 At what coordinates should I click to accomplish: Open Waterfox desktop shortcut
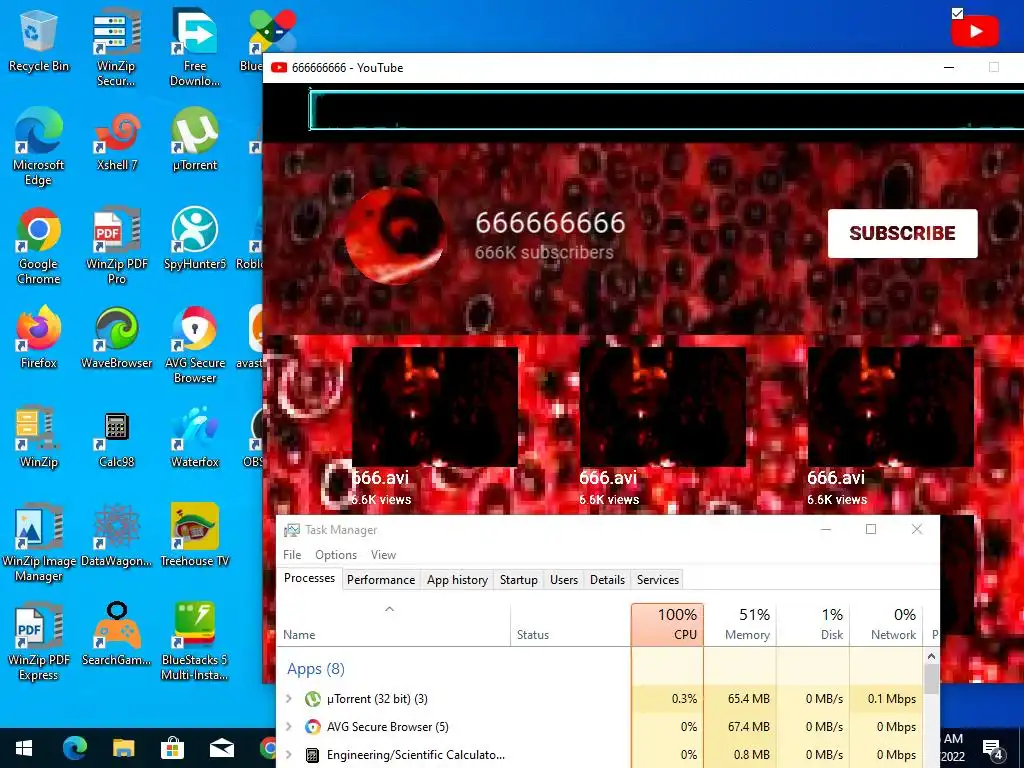point(195,437)
